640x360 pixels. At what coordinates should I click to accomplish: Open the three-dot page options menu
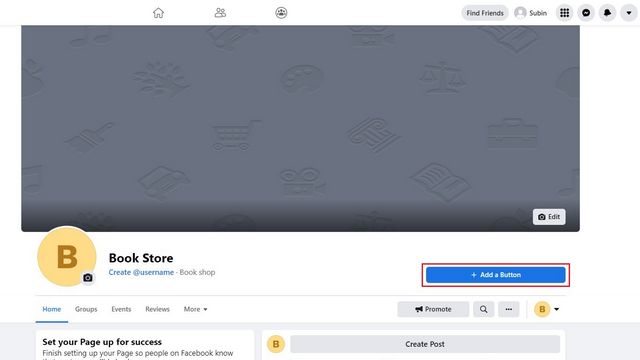(509, 309)
